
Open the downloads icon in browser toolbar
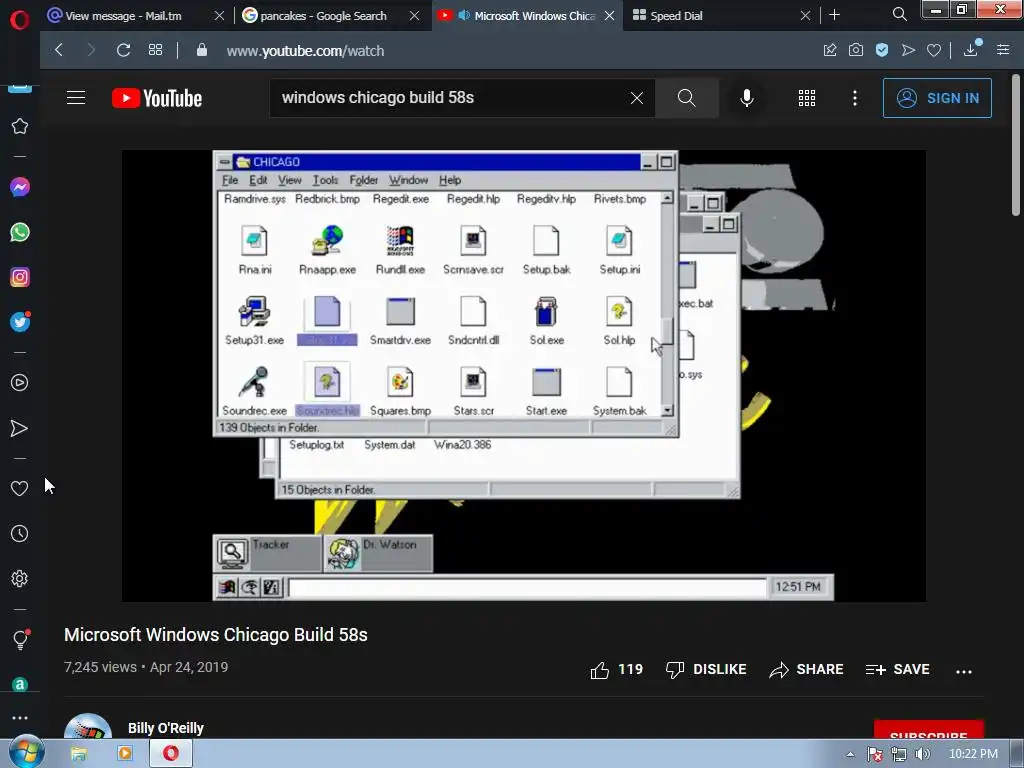tap(971, 50)
